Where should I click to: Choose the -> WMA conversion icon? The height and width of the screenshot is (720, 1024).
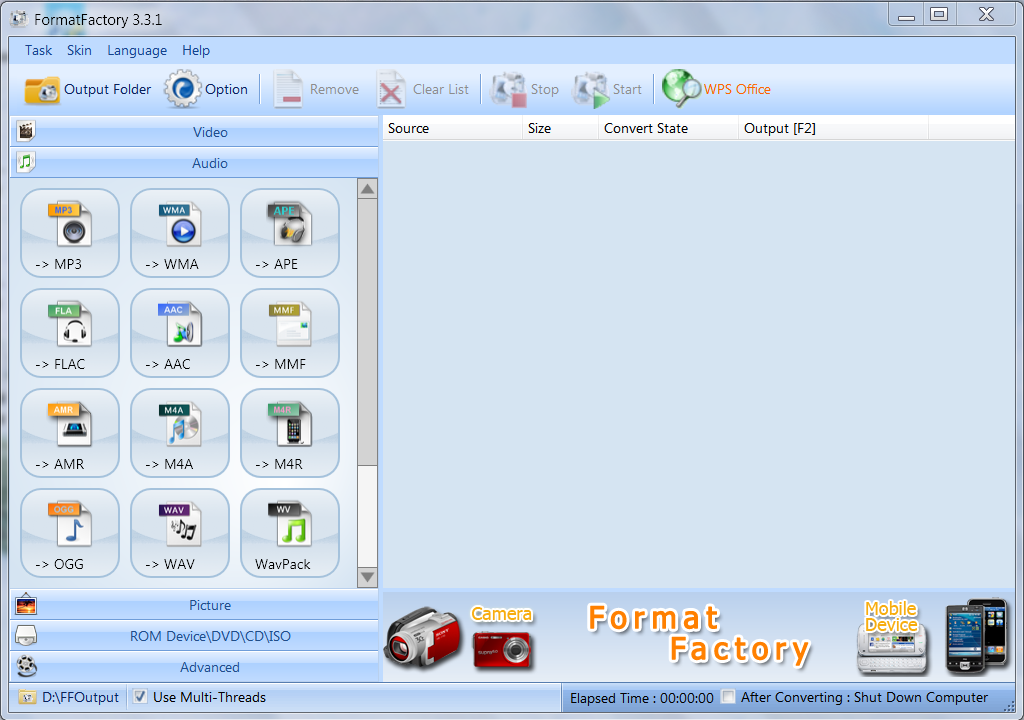pyautogui.click(x=180, y=233)
